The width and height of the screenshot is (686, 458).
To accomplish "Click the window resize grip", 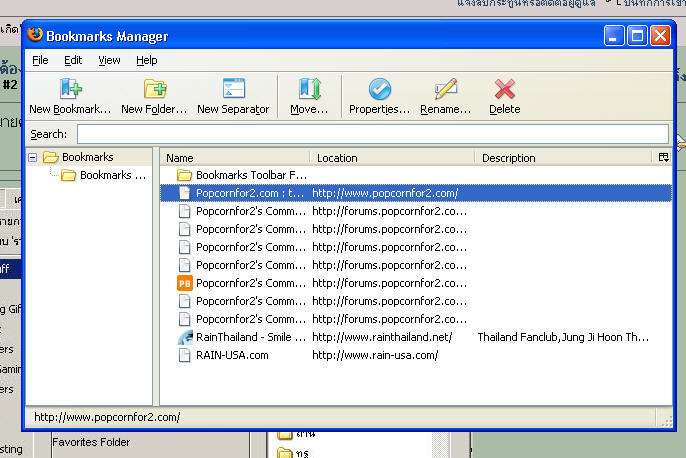I will pos(666,421).
